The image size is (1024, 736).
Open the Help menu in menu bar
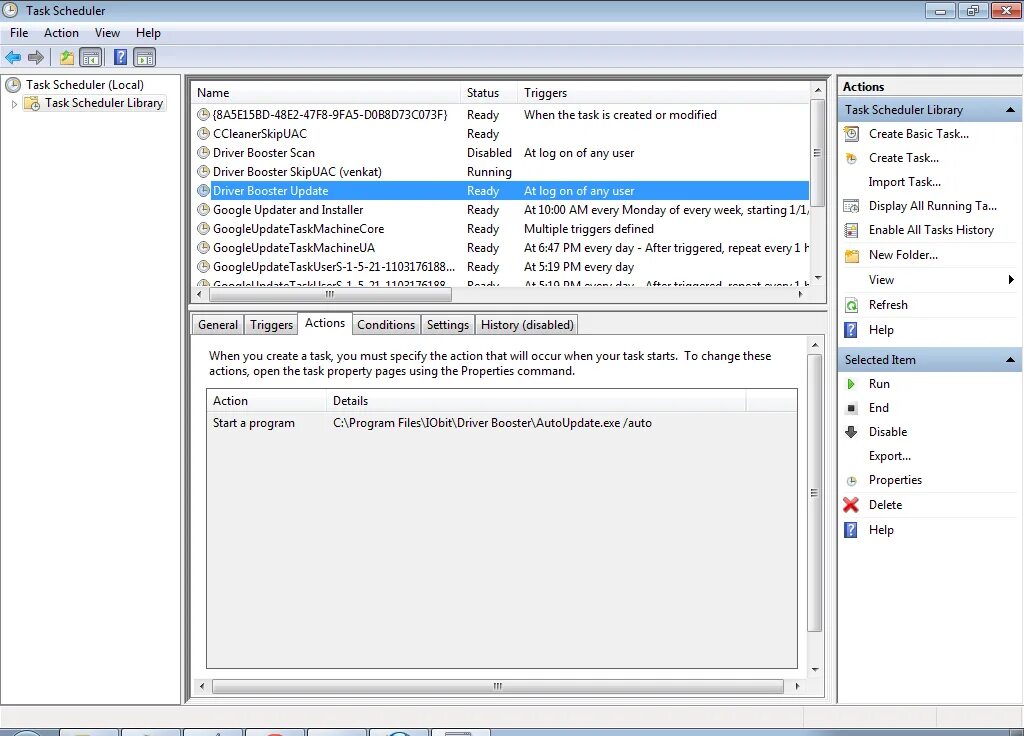coord(148,33)
